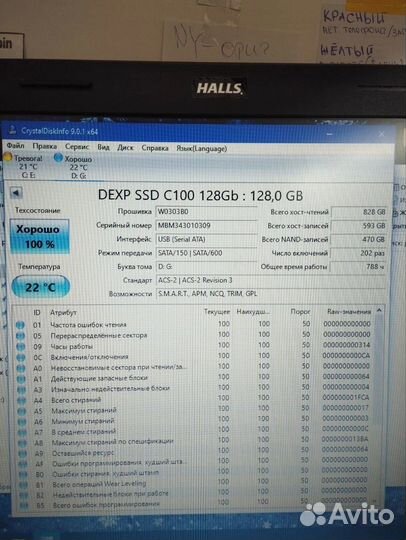The height and width of the screenshot is (540, 406).
Task: Click the Режим передачи field SATA/150 | SATA/600
Action: [x=206, y=253]
